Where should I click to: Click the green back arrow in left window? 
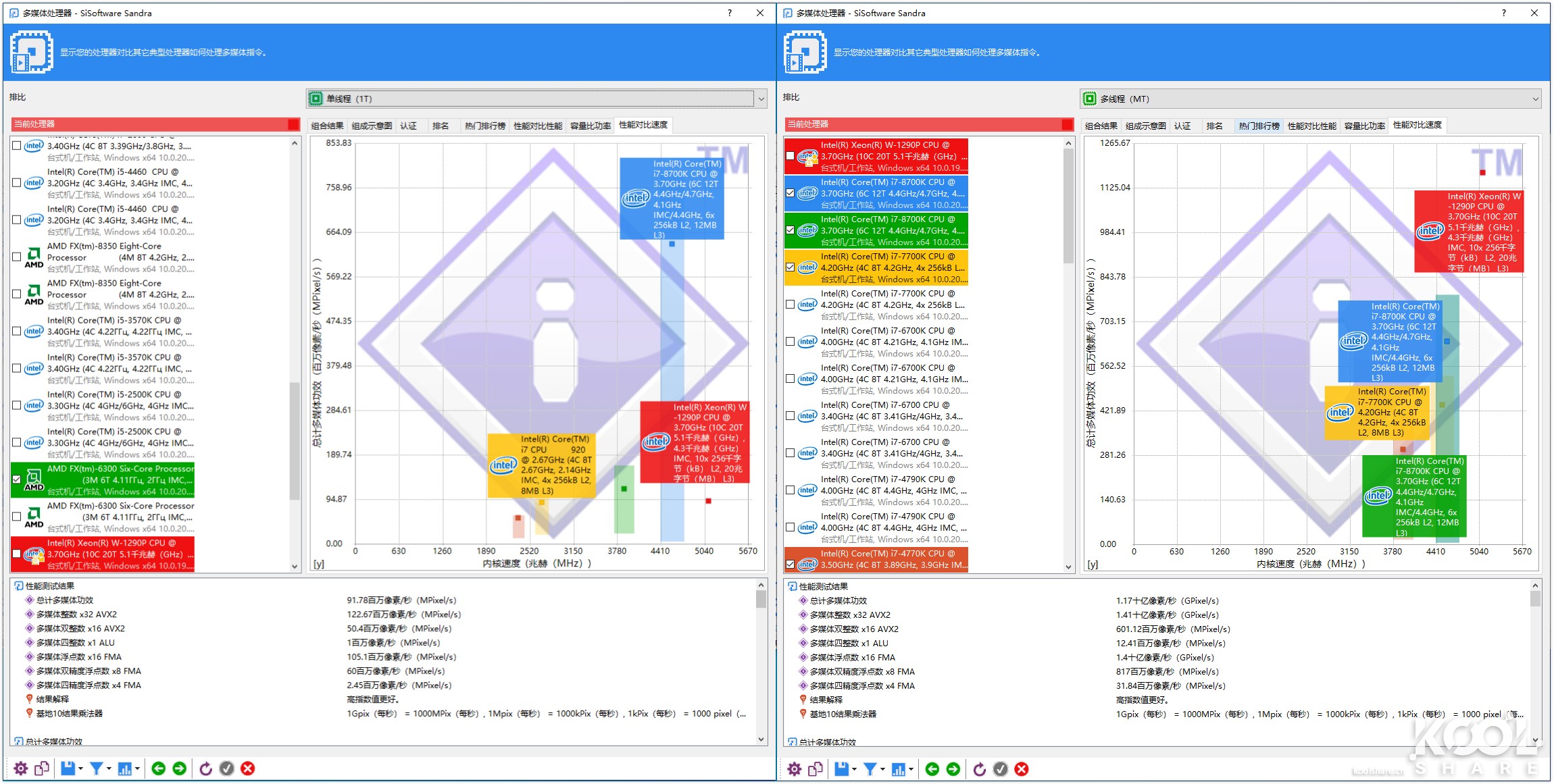pos(158,768)
